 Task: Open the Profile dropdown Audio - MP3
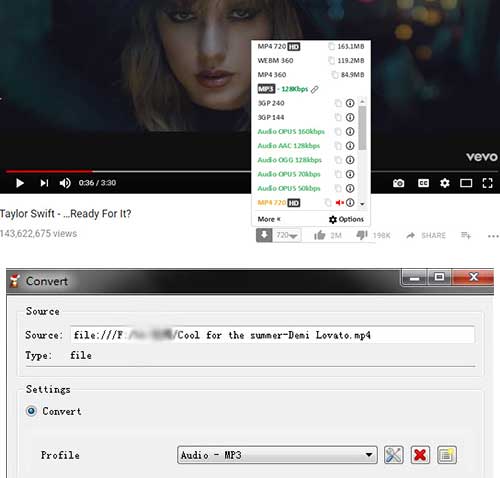[x=277, y=455]
